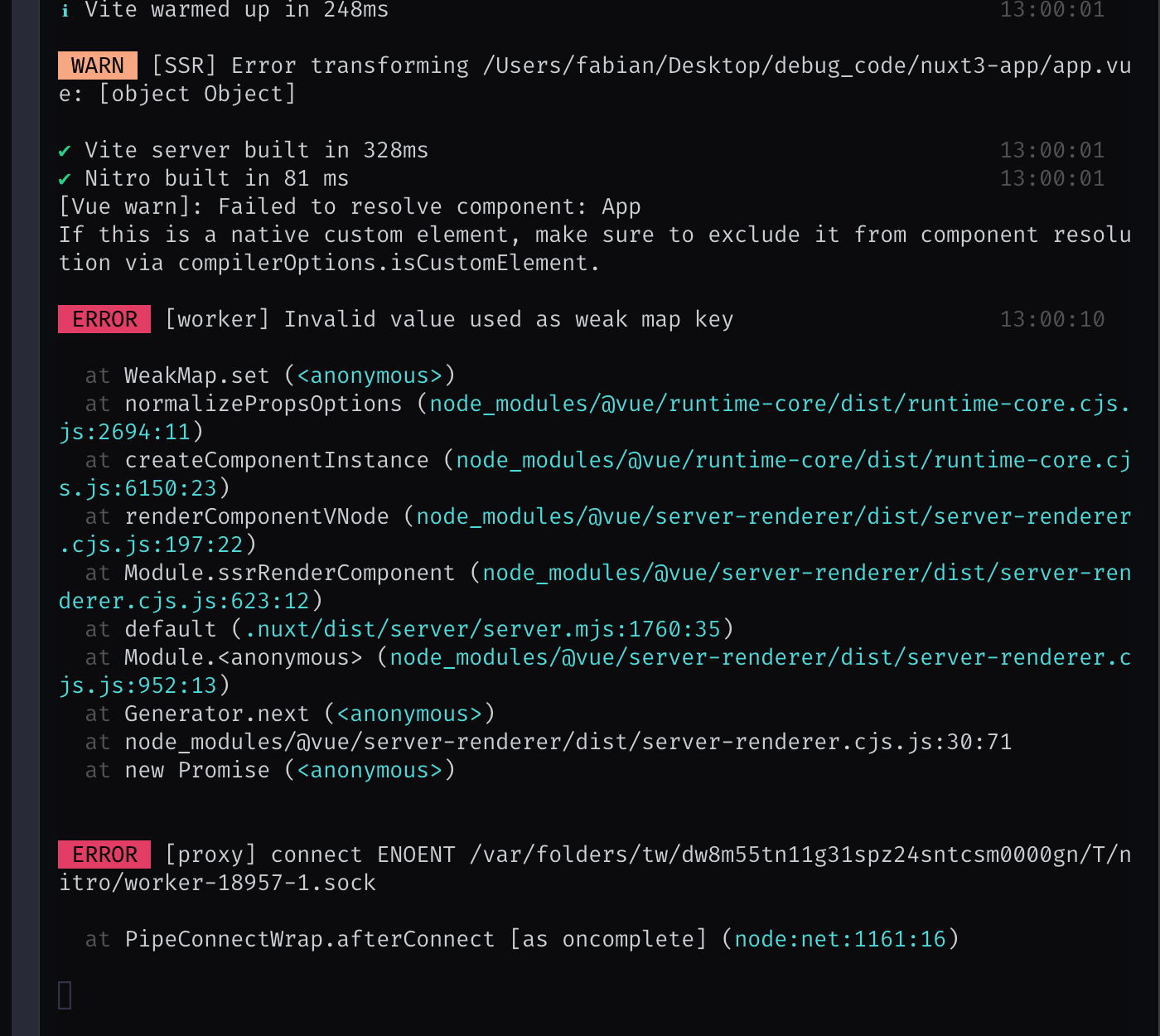Open the runtime-core path for normalizePropsOptions

point(779,404)
